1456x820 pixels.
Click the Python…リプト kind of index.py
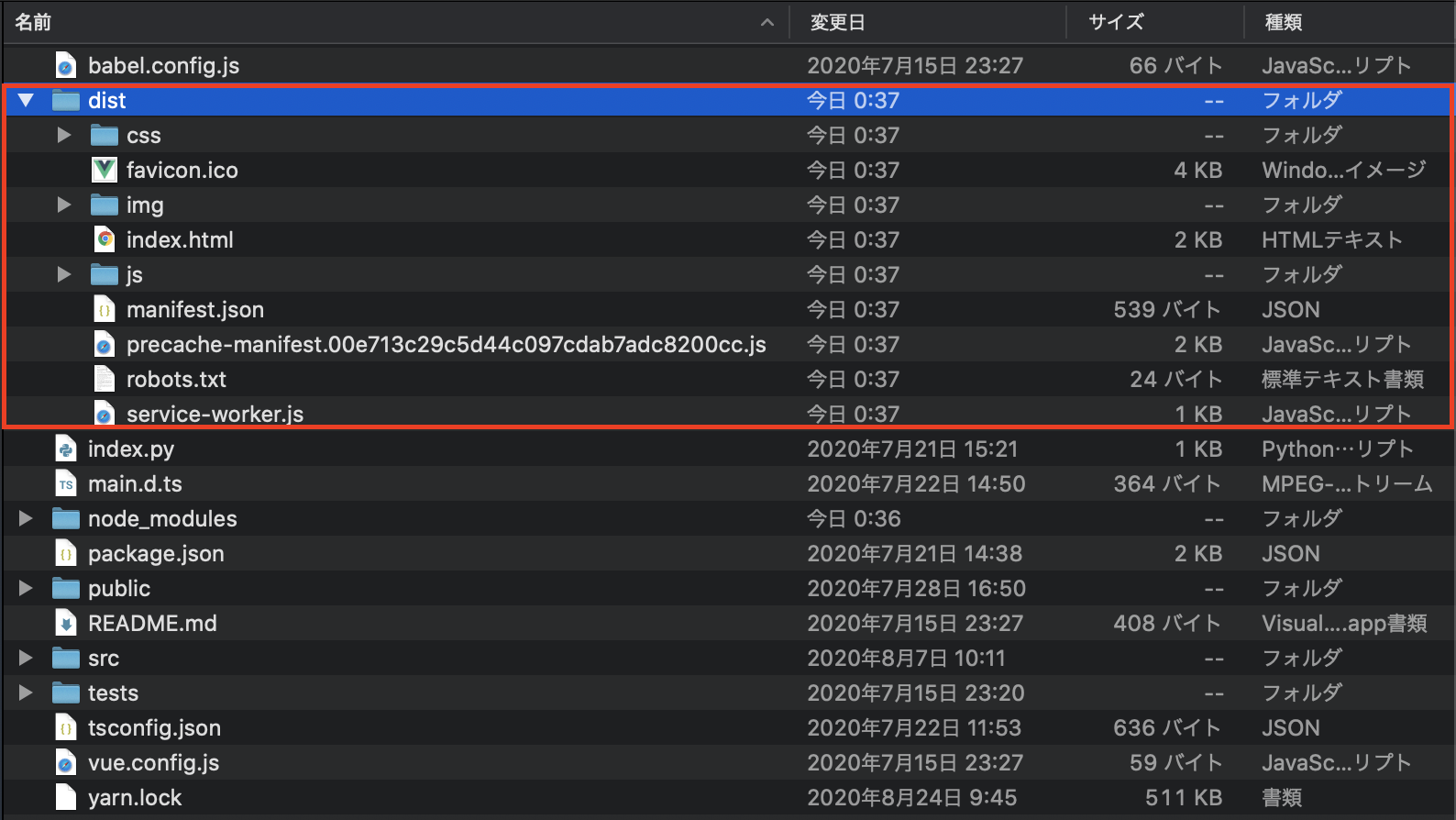pyautogui.click(x=1338, y=449)
